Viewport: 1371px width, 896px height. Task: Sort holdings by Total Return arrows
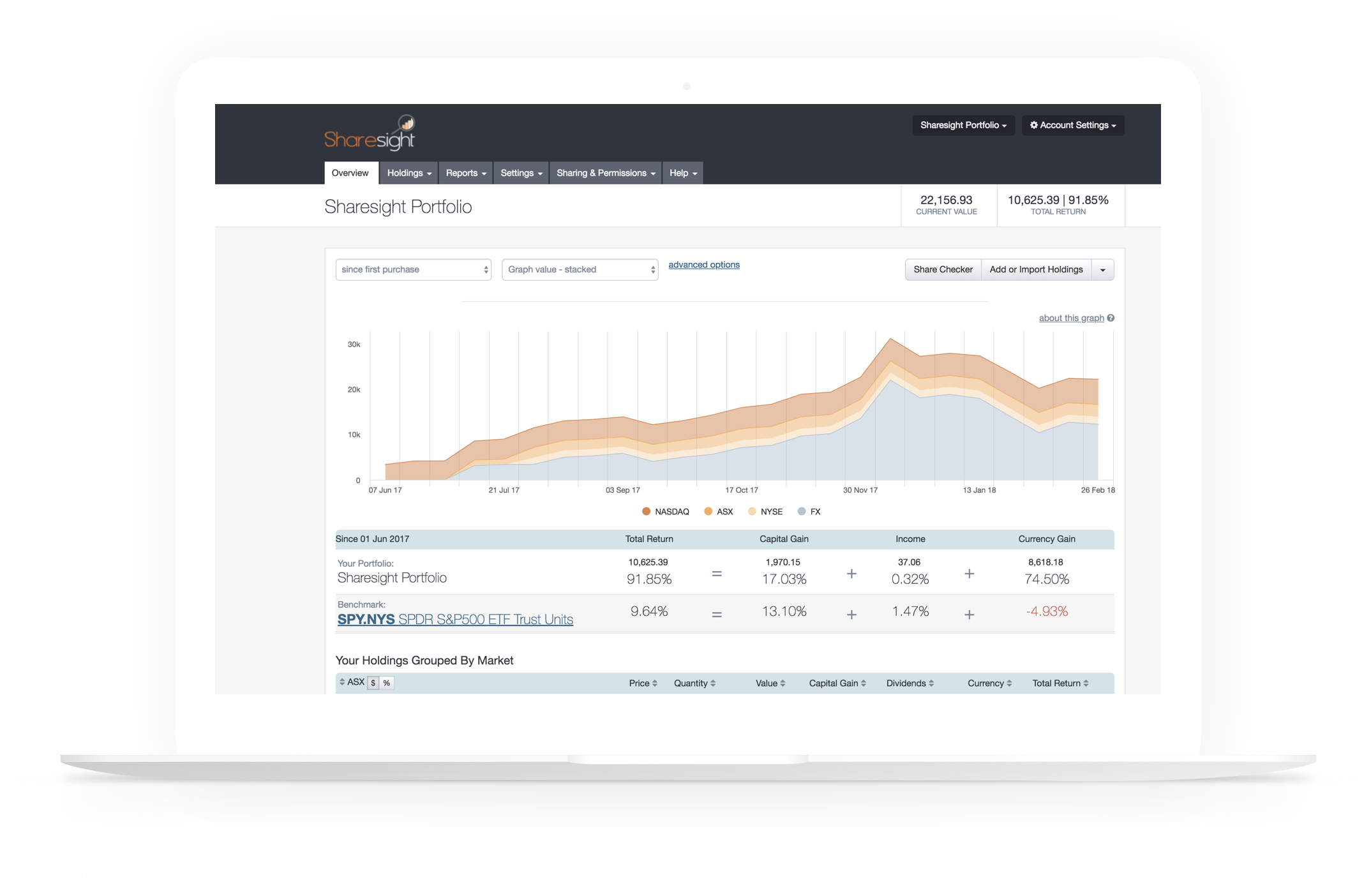tap(1086, 683)
